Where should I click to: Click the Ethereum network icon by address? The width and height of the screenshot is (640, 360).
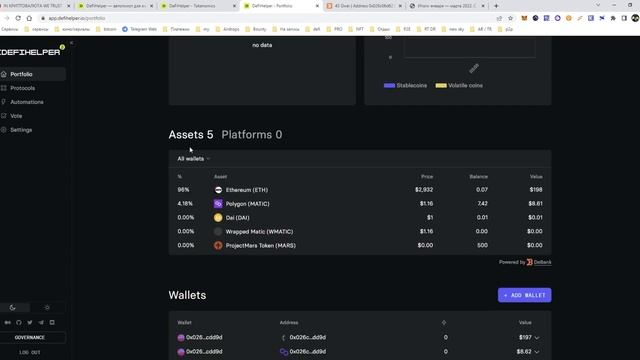[284, 338]
